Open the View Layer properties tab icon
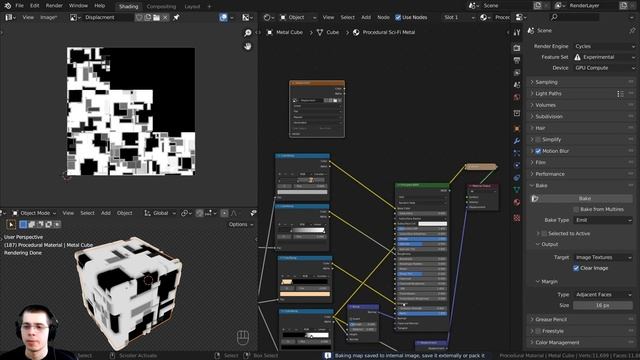This screenshot has height=360, width=640. (517, 73)
